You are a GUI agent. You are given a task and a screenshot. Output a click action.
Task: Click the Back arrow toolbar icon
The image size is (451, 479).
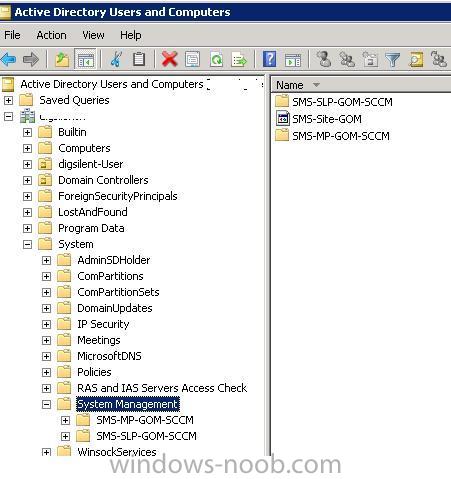[9, 60]
